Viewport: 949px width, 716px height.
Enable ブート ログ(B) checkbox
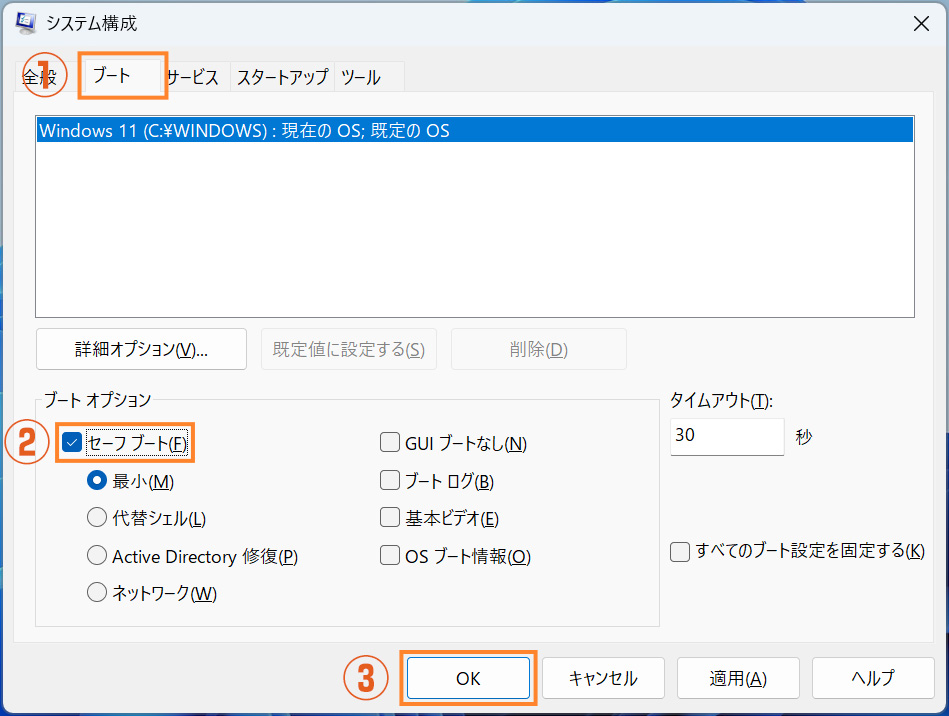tap(390, 481)
